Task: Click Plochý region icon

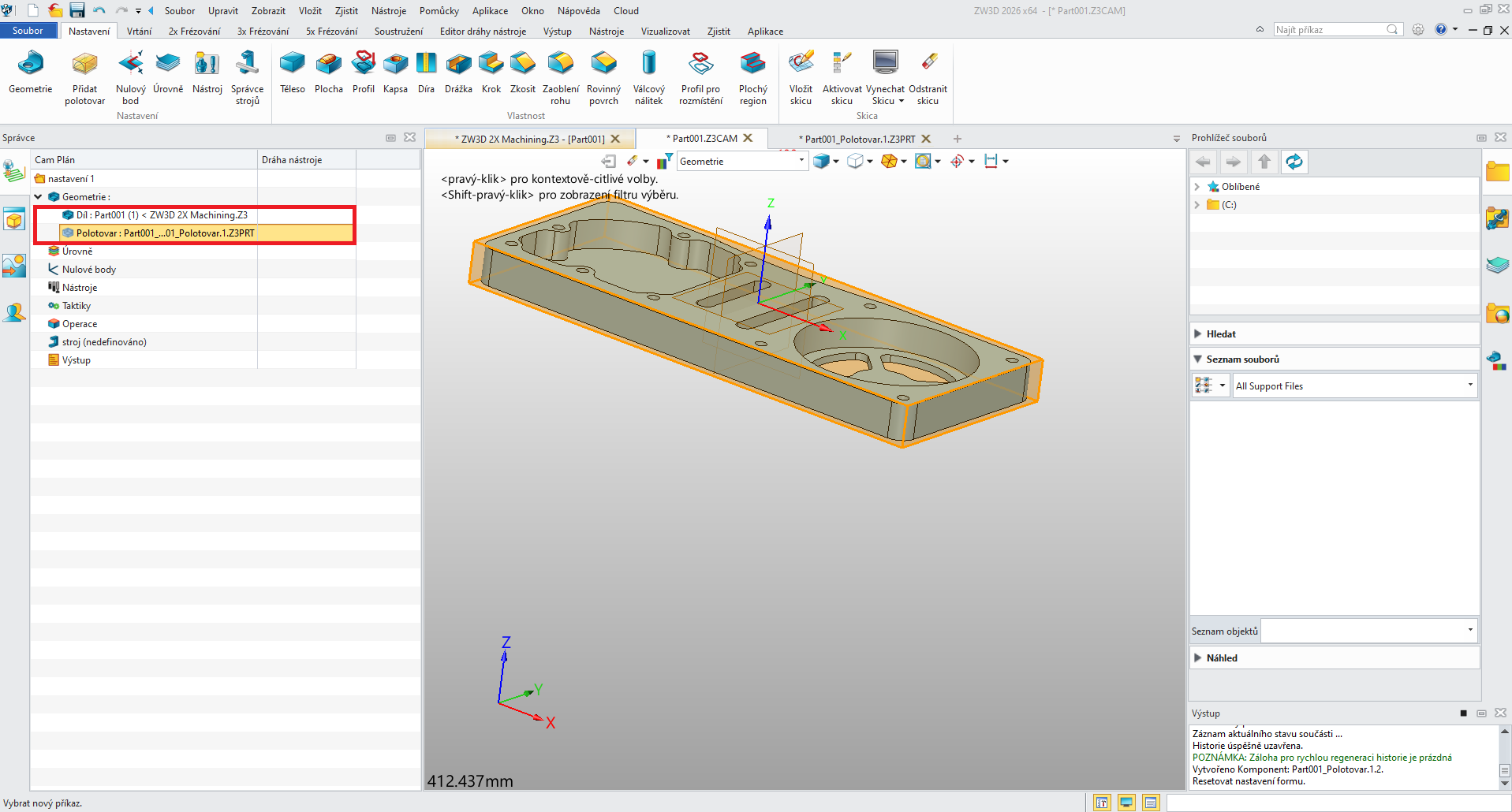Action: (752, 78)
